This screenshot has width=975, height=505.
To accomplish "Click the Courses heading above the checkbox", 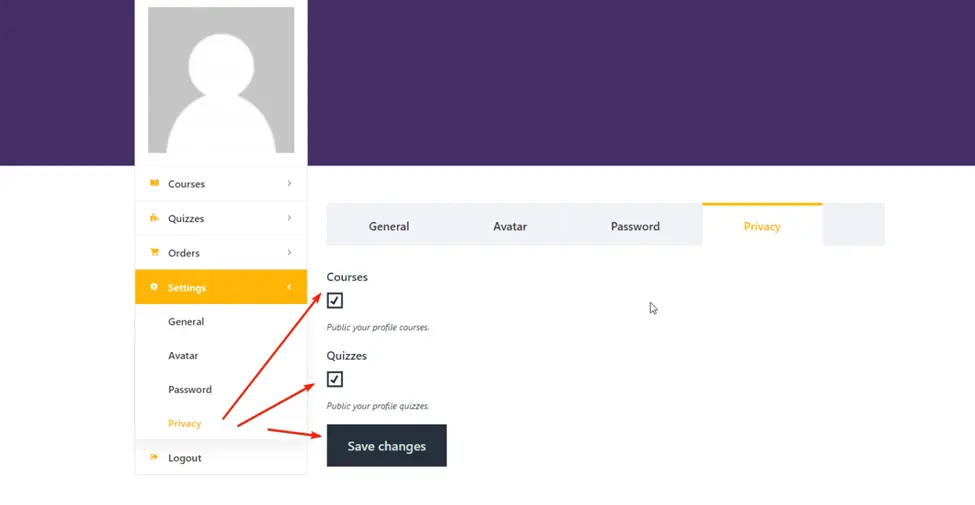I will [347, 277].
